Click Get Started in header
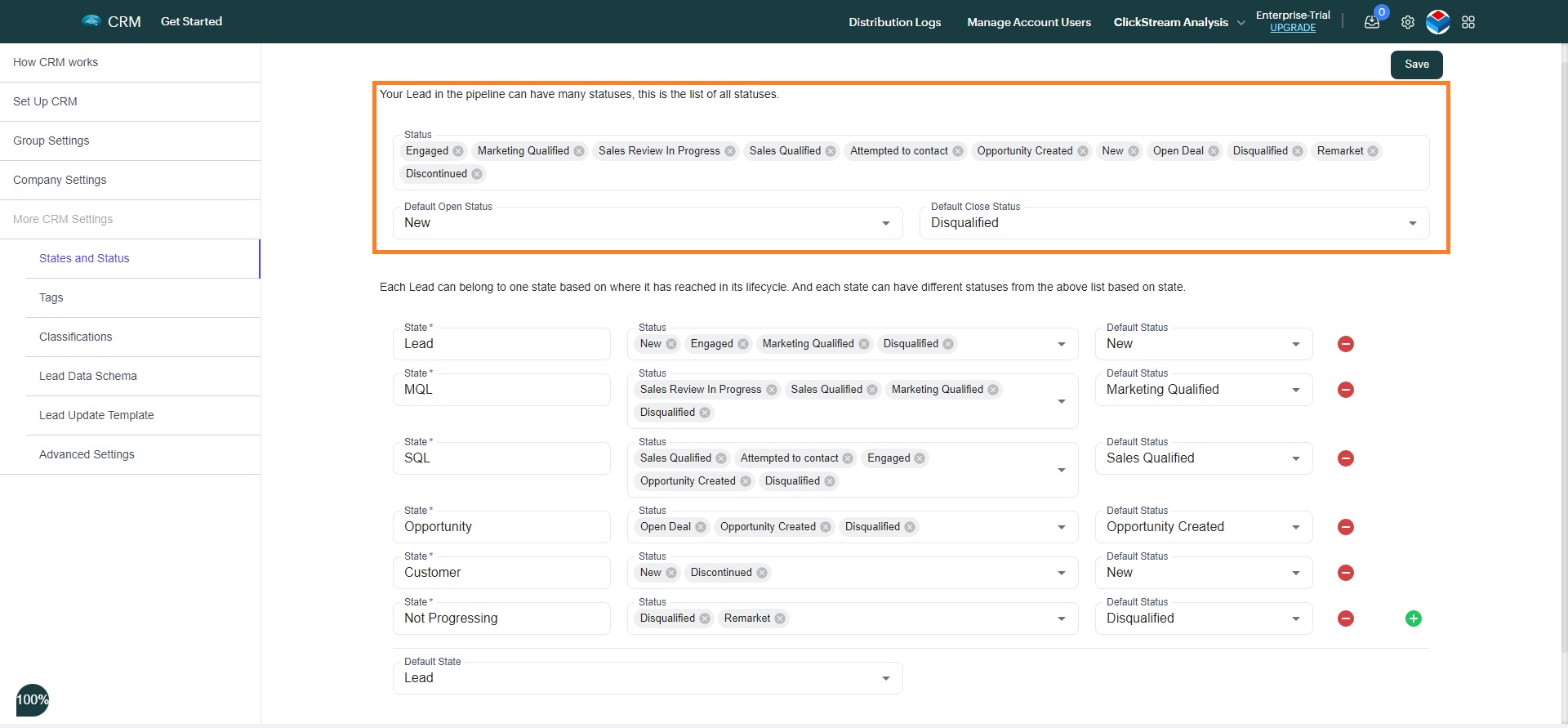1568x728 pixels. click(191, 21)
